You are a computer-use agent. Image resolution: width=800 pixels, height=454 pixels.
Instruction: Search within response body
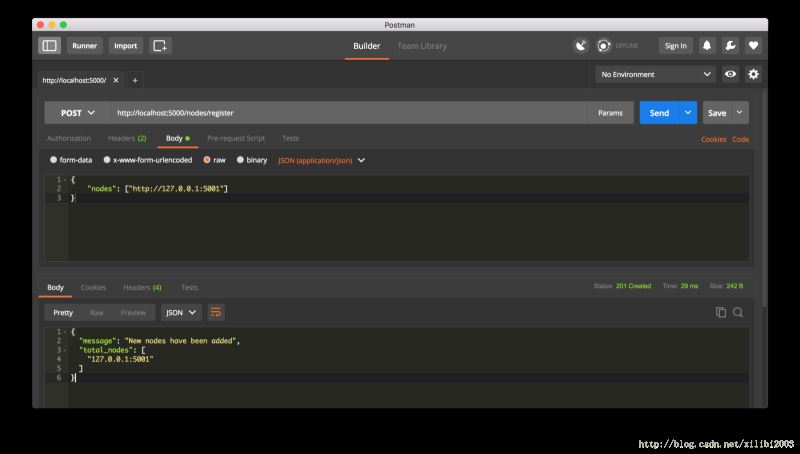coord(738,312)
